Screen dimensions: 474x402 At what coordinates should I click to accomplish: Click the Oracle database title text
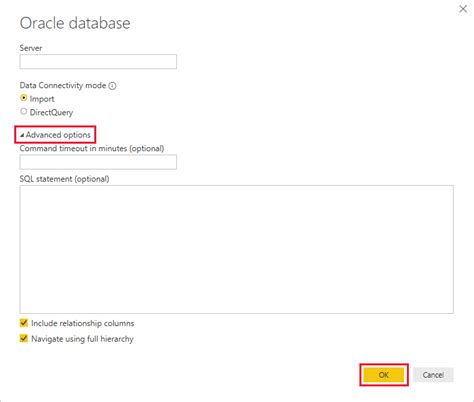tap(75, 23)
